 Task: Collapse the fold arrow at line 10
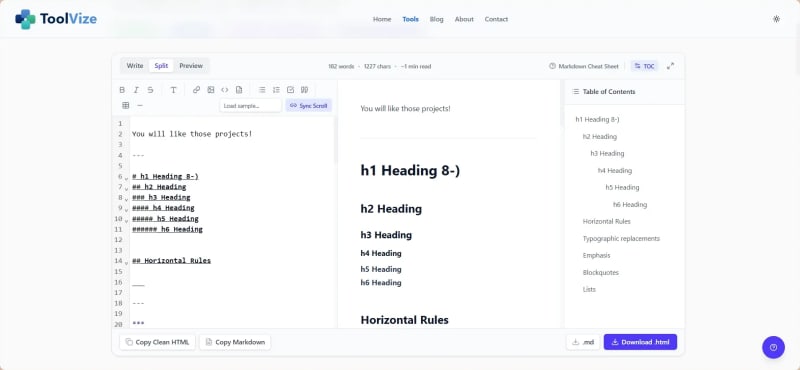click(126, 220)
